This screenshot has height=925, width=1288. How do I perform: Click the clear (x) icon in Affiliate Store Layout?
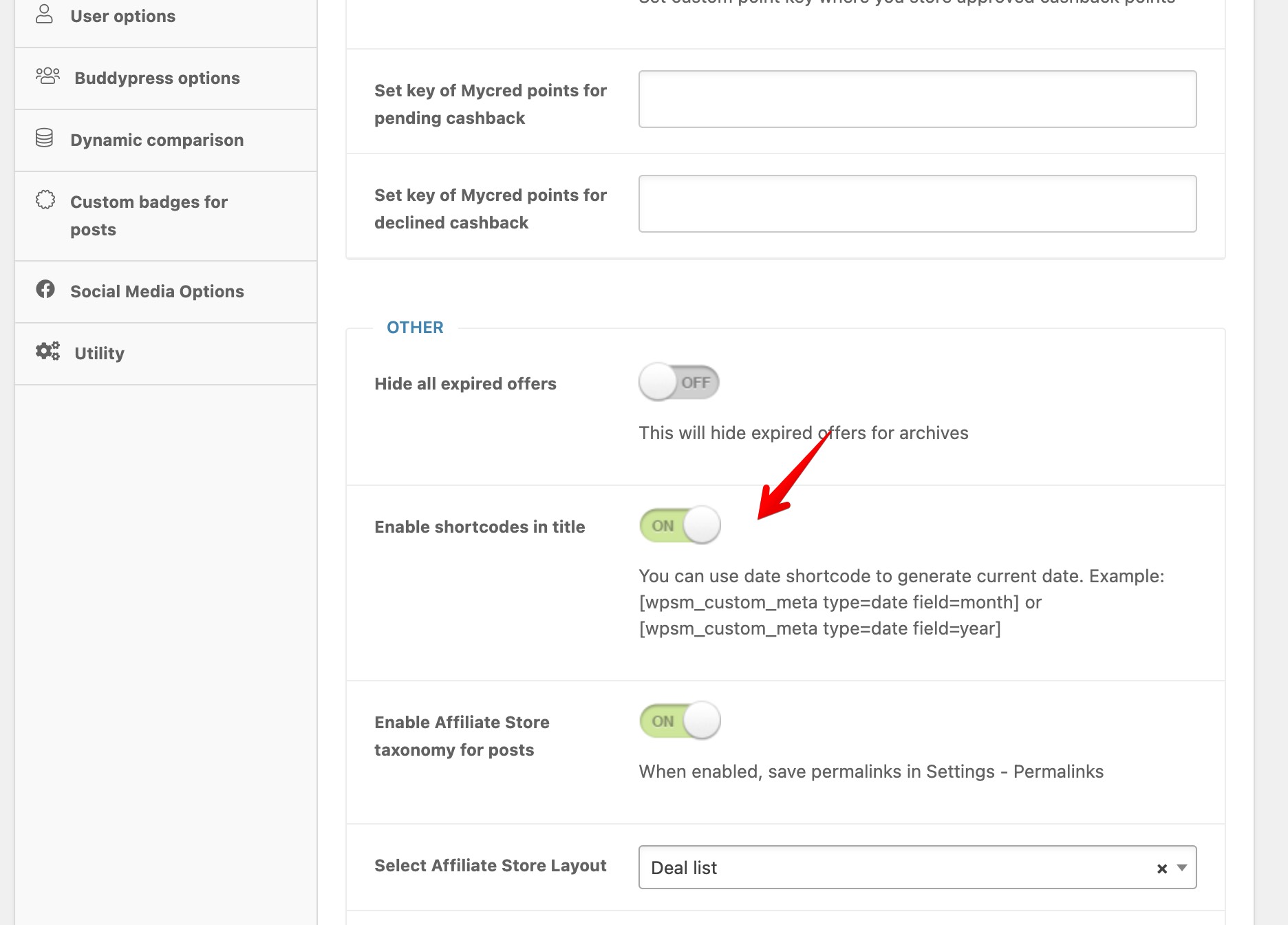(1161, 868)
